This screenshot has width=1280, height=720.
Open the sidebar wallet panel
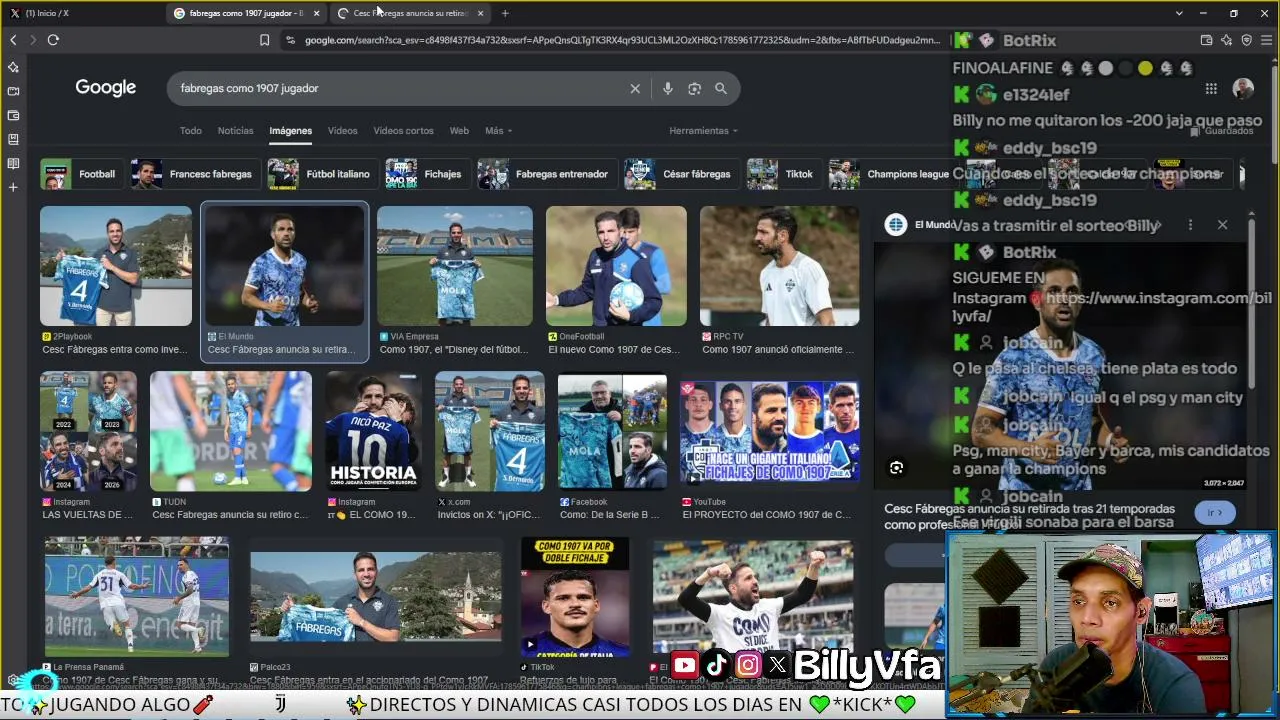13,115
